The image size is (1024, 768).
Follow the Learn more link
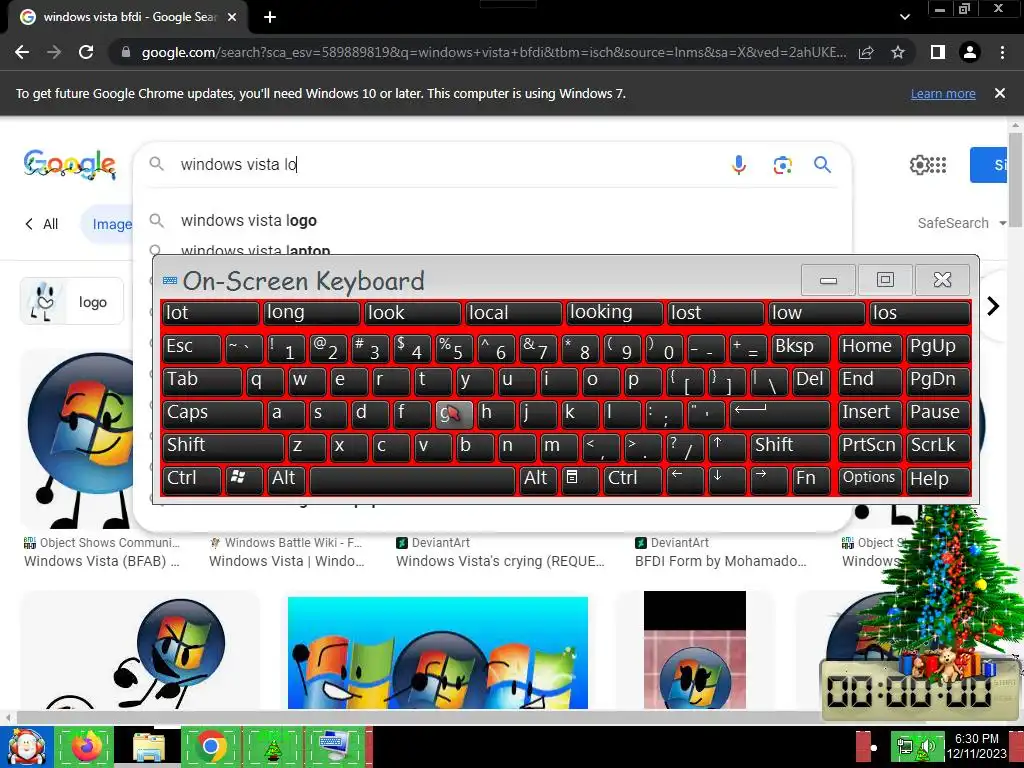[x=943, y=93]
